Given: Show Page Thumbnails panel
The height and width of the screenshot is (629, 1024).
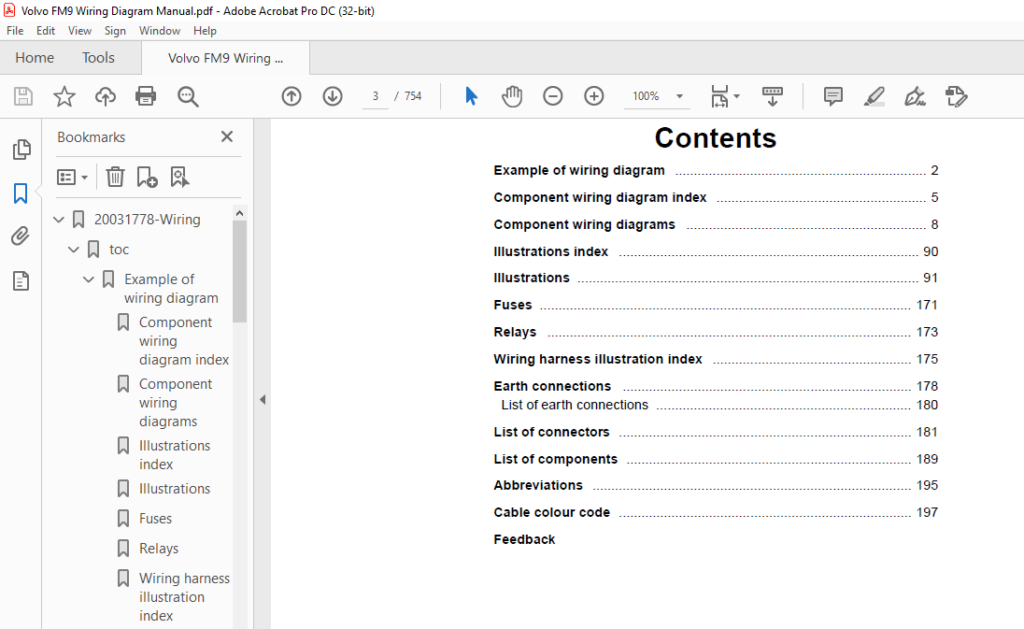Looking at the screenshot, I should [x=21, y=150].
